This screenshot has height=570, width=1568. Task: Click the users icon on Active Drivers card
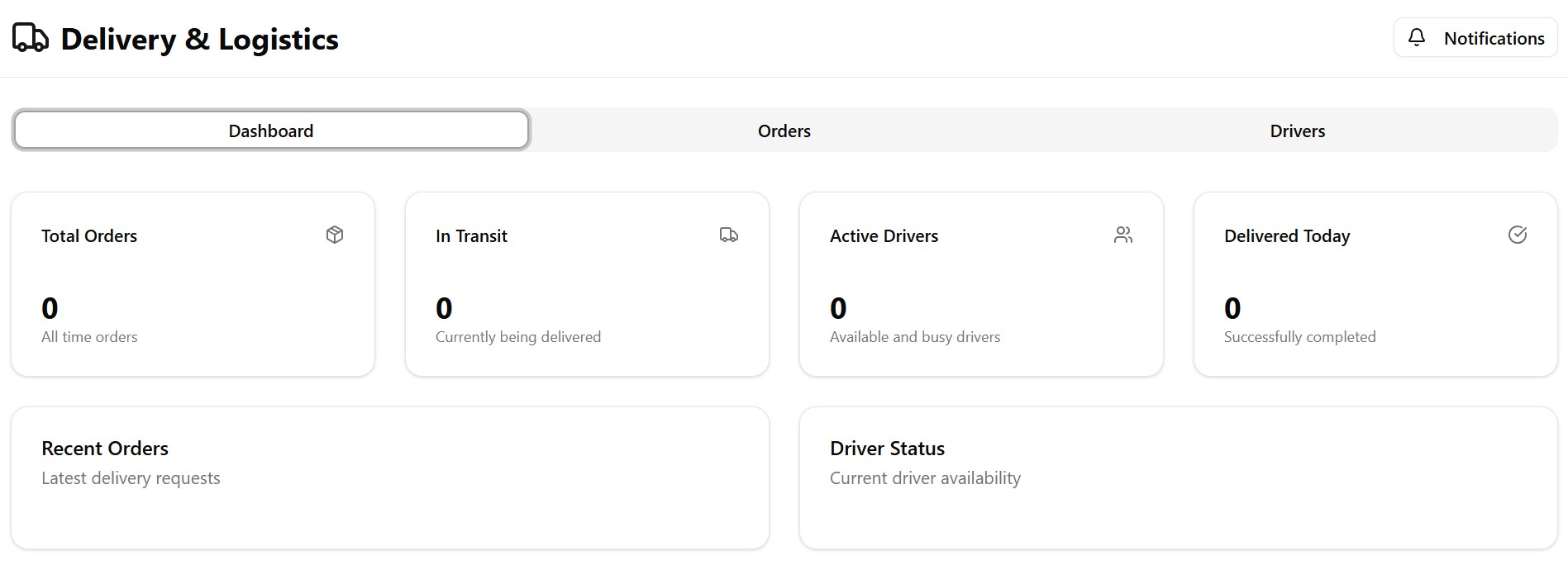click(1122, 235)
